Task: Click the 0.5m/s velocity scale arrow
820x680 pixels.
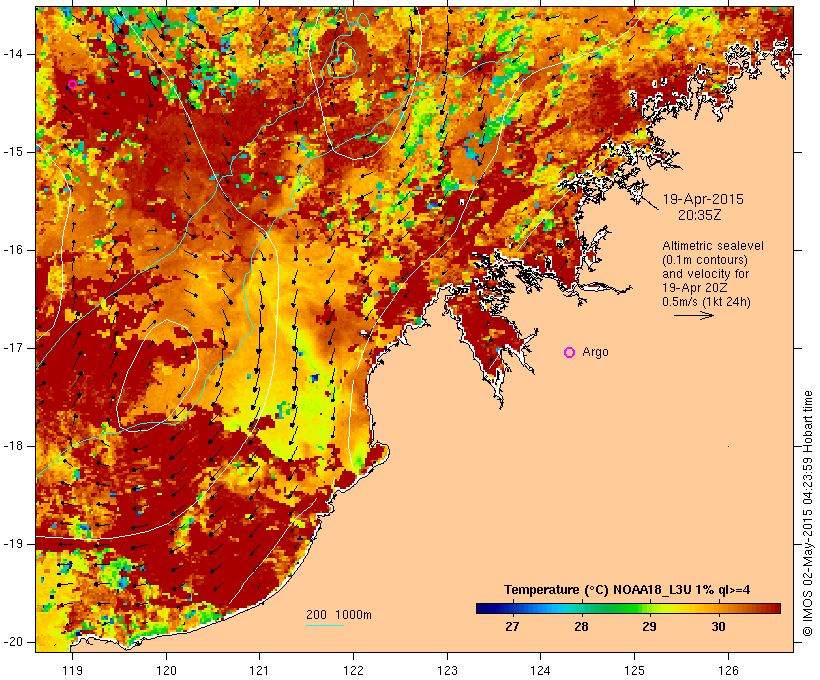Action: 694,315
